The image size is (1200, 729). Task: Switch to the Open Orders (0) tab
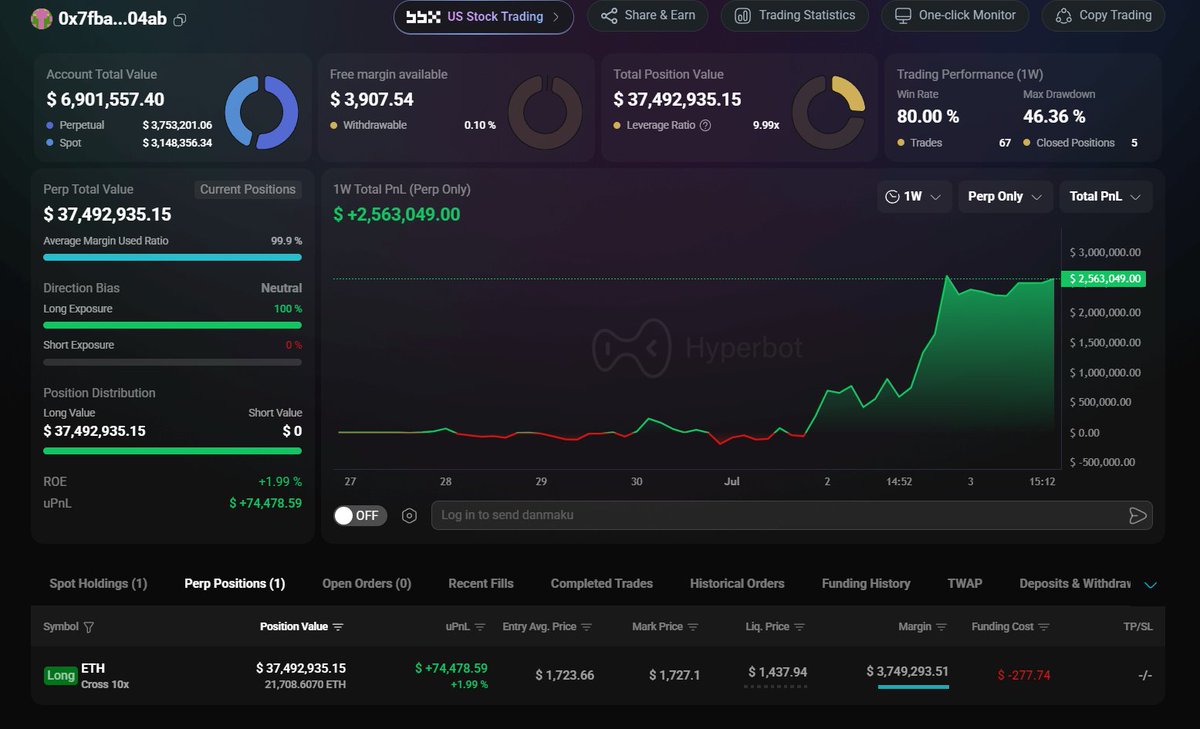point(367,583)
